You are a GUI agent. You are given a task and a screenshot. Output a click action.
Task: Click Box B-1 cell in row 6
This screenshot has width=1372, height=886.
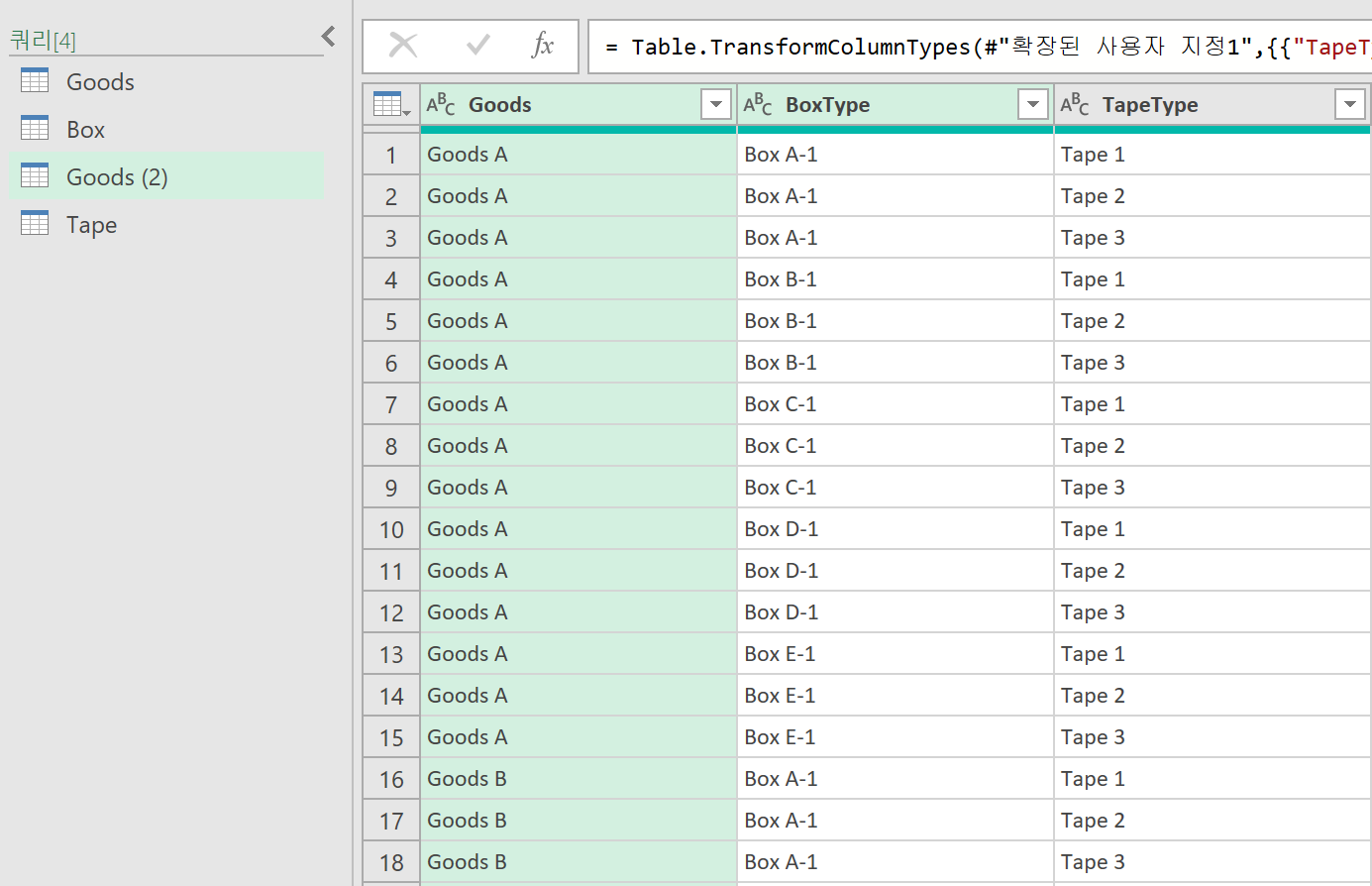coord(896,363)
